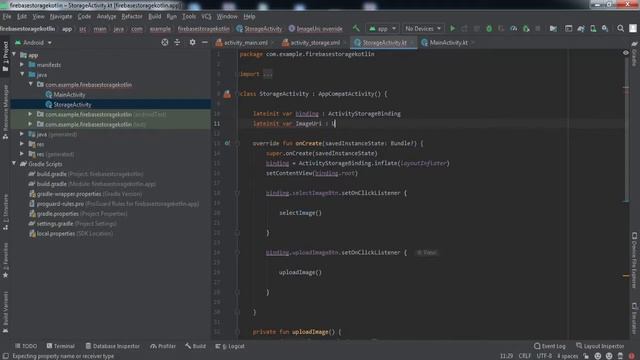This screenshot has height=360, width=640.
Task: Click the UTF-8 encoding selector
Action: pos(544,356)
